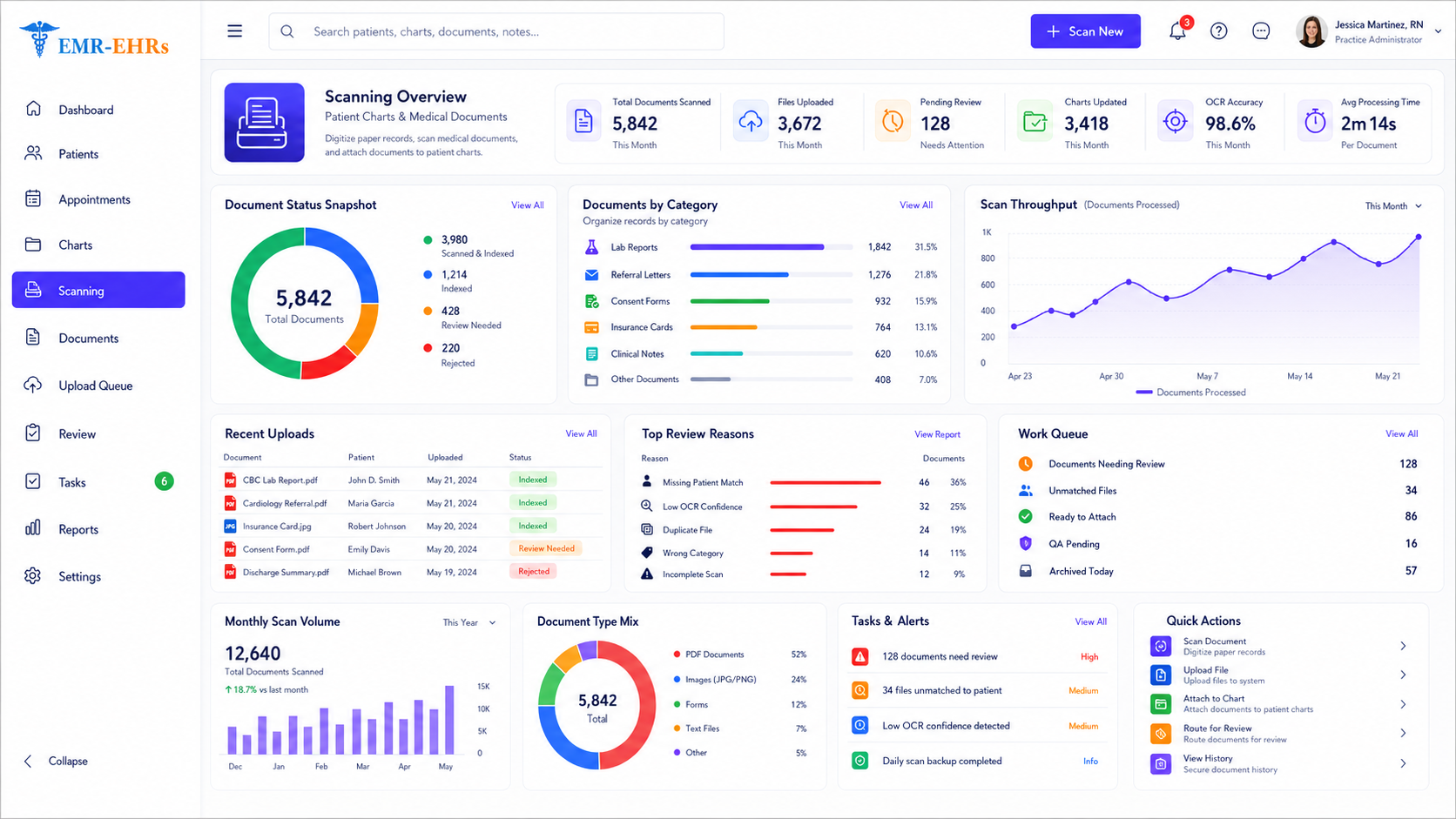Click the Lab Reports flask icon
This screenshot has height=819, width=1456.
coord(591,247)
